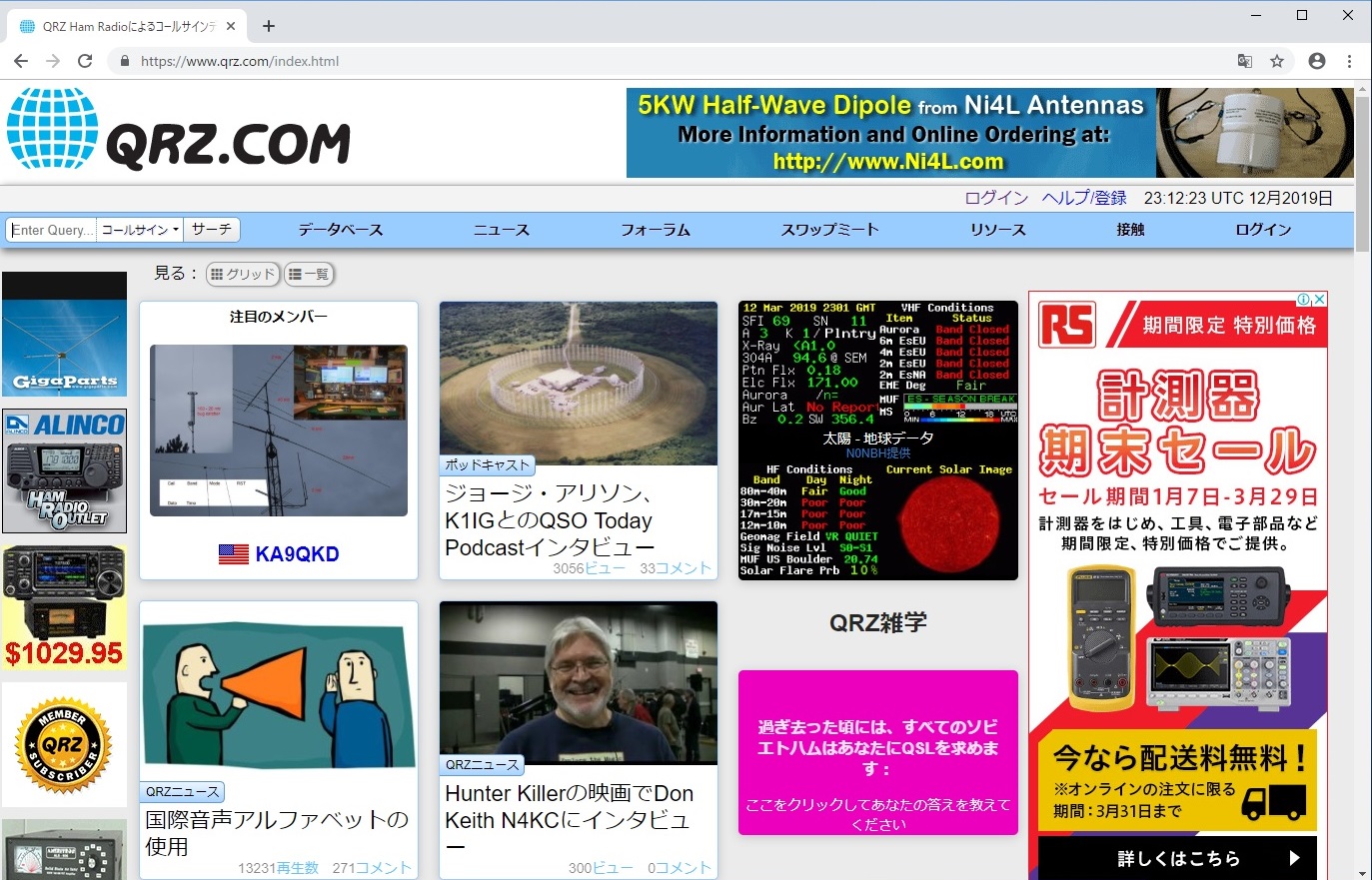Viewport: 1372px width, 880px height.
Task: Bookmark the page with the star icon
Action: point(1278,61)
